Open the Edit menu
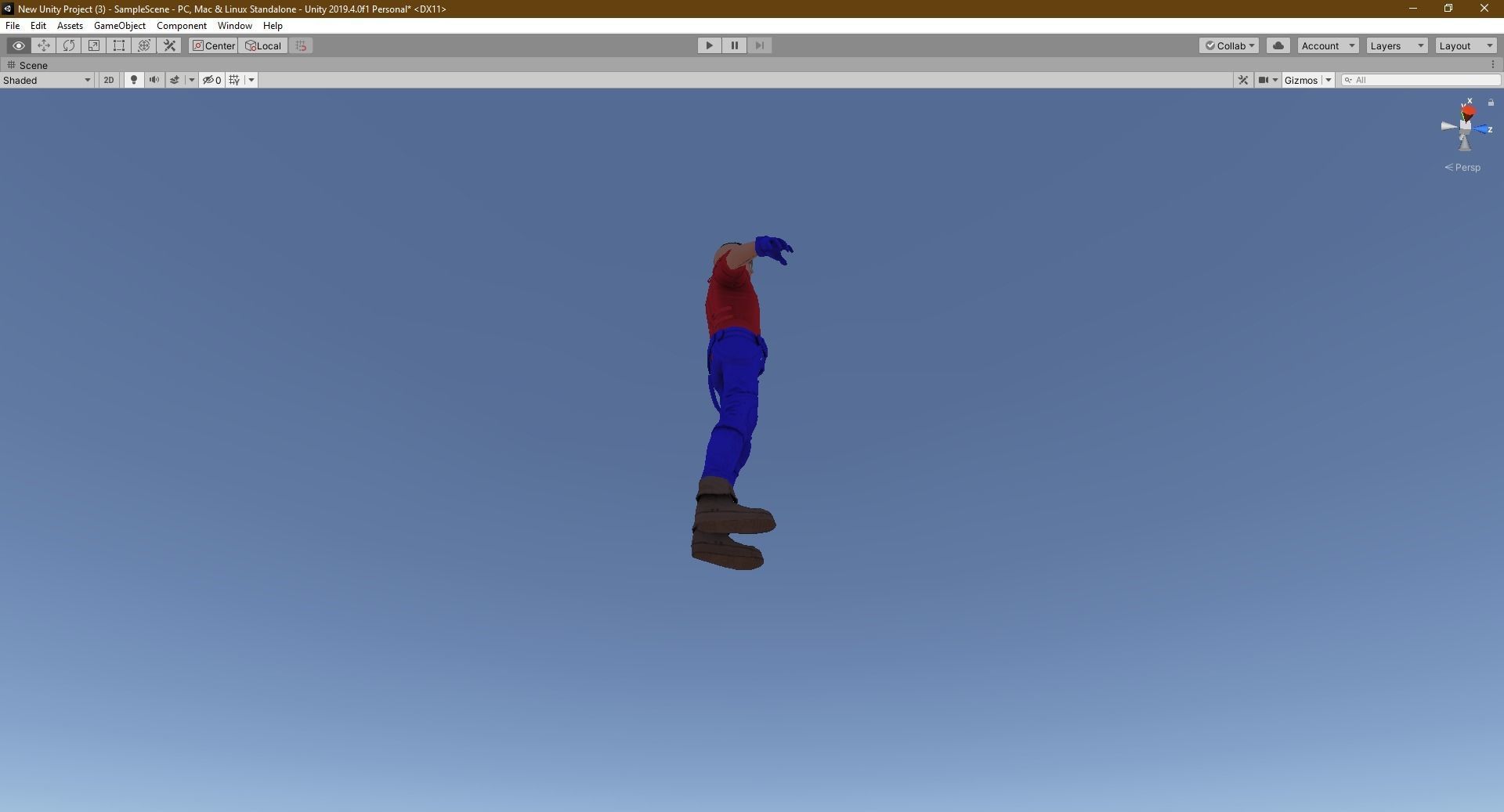 38,26
